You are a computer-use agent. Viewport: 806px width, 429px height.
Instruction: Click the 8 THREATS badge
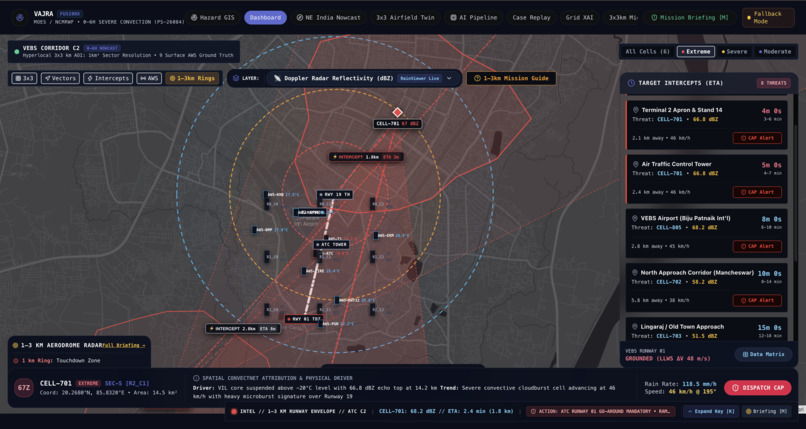tap(773, 83)
